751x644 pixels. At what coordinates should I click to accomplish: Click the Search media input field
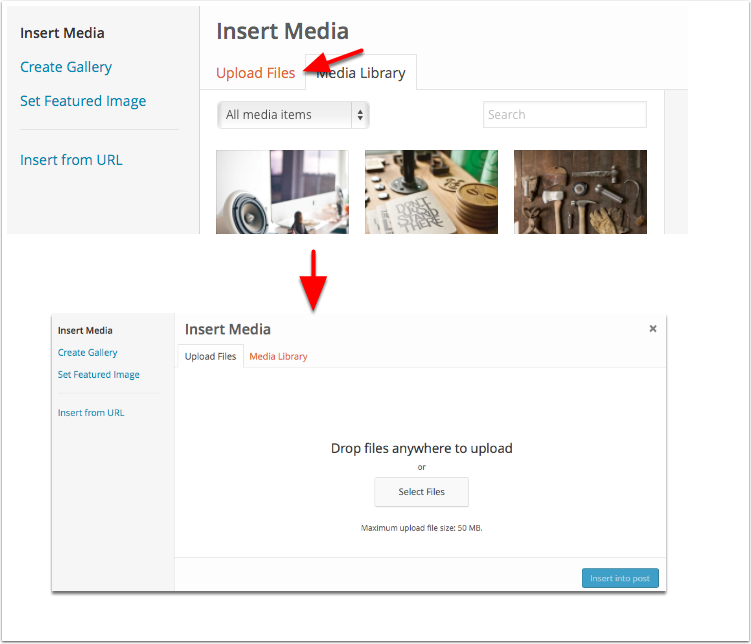pos(564,115)
